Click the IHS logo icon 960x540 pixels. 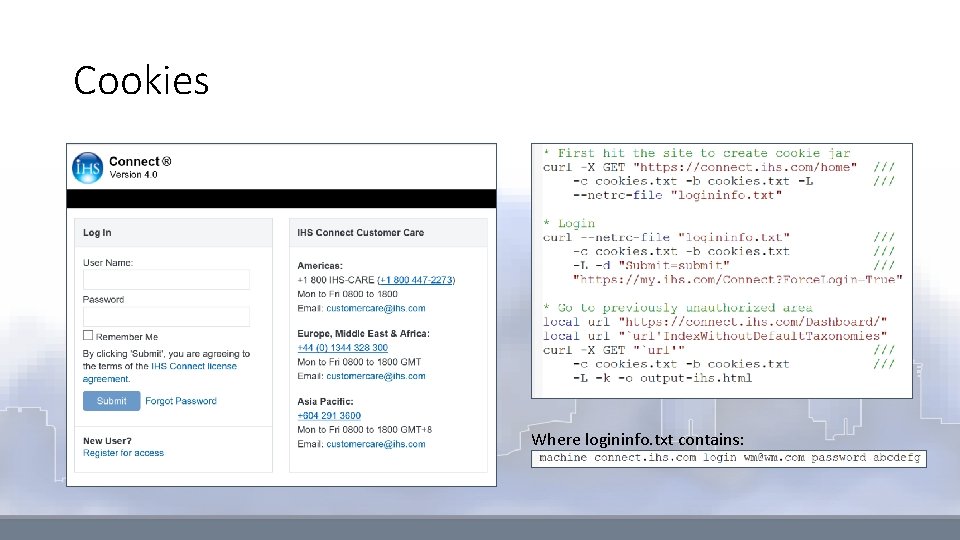(88, 168)
